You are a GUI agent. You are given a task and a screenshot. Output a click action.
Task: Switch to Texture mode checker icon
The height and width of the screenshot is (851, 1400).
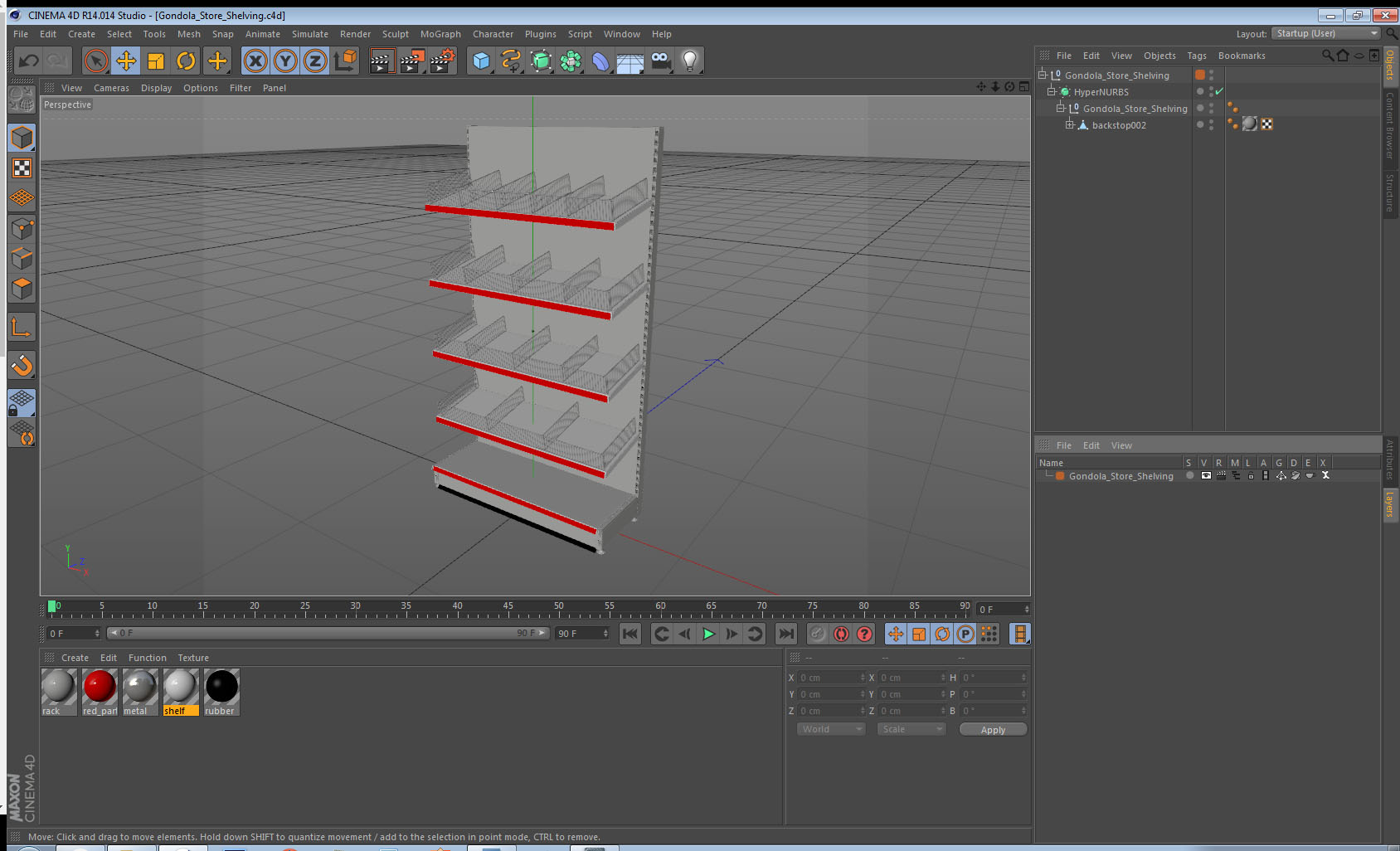coord(22,168)
